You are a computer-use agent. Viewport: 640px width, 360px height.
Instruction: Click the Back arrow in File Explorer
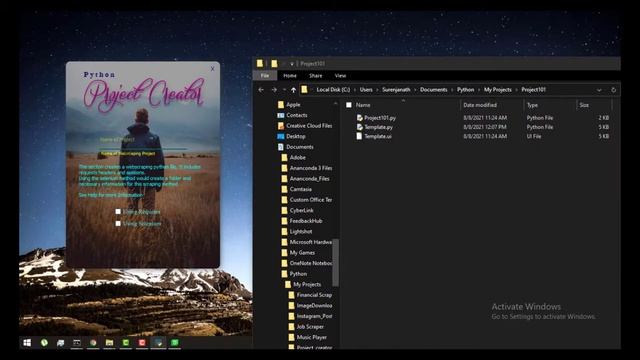[x=261, y=90]
